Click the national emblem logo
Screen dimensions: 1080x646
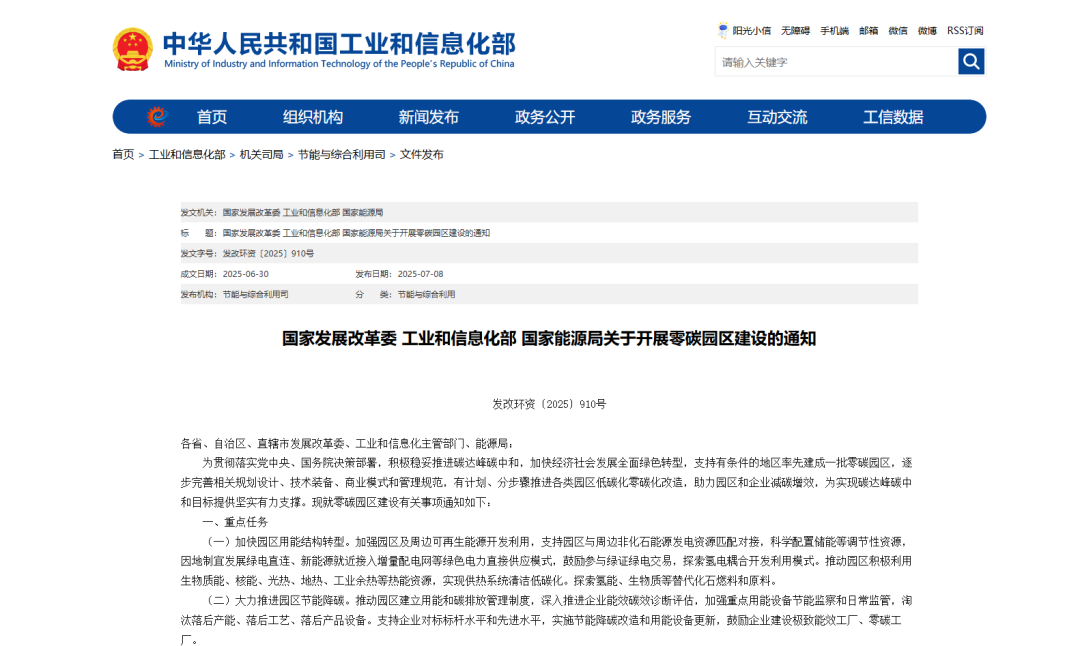tap(132, 49)
